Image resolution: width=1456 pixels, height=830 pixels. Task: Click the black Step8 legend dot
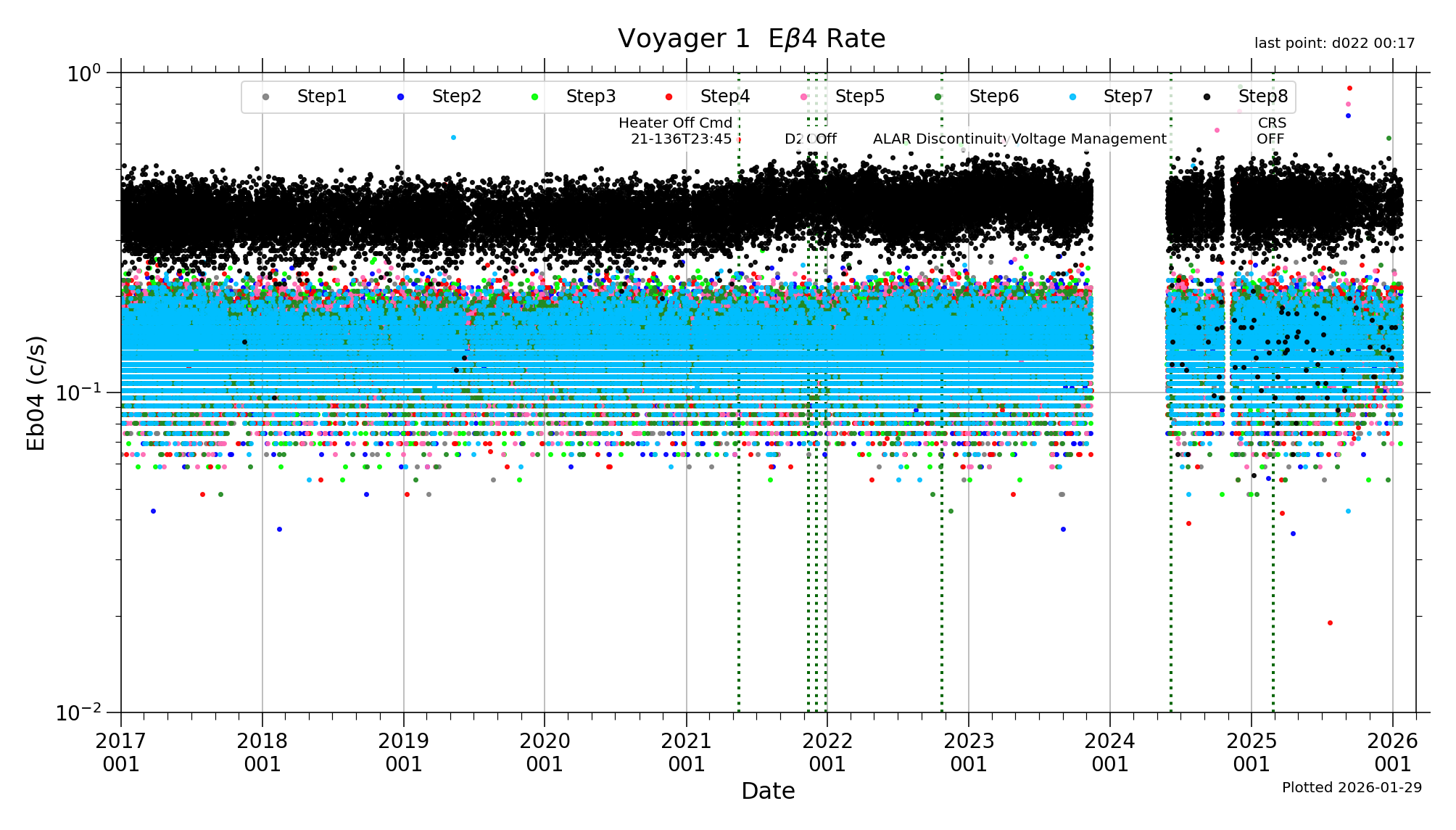click(x=1207, y=97)
